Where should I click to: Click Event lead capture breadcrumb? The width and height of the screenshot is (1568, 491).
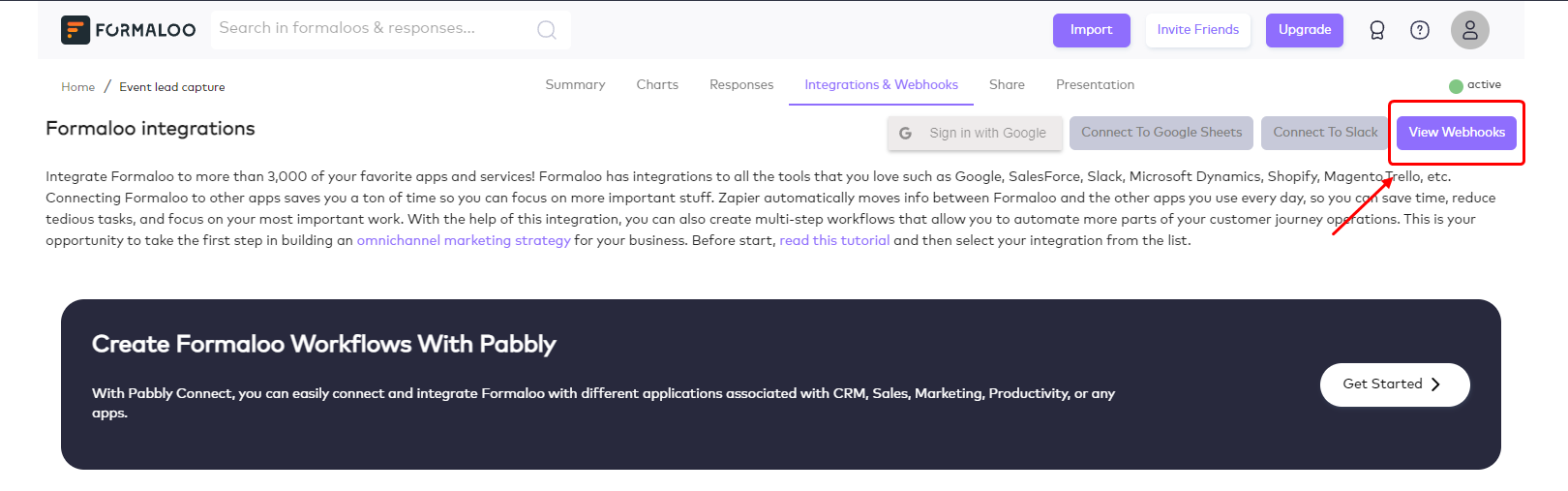172,87
